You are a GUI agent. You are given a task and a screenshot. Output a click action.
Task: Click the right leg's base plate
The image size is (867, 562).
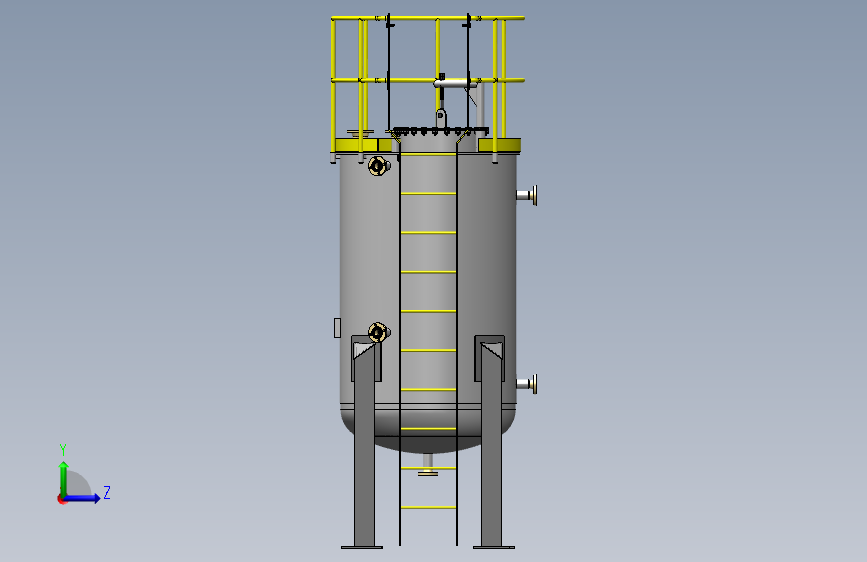click(494, 548)
